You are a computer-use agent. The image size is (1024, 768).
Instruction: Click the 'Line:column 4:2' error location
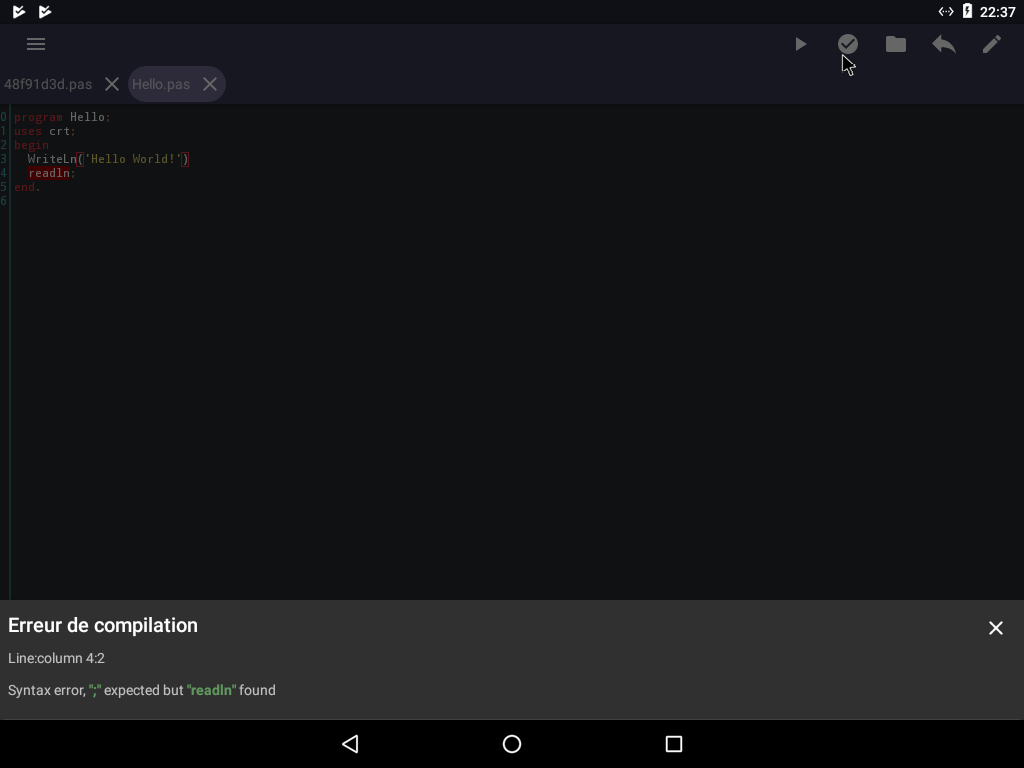click(57, 658)
